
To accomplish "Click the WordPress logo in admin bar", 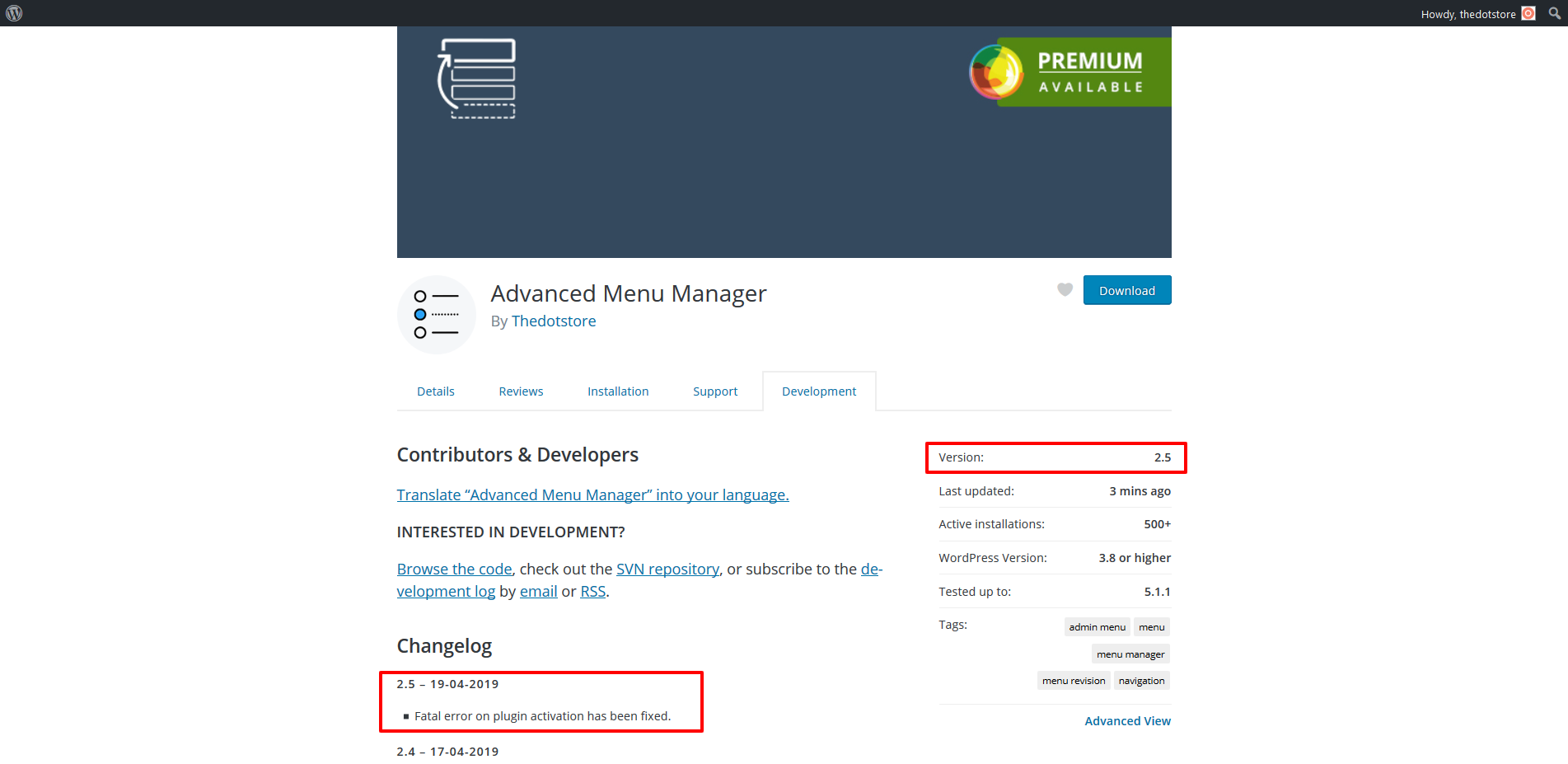I will [x=14, y=13].
